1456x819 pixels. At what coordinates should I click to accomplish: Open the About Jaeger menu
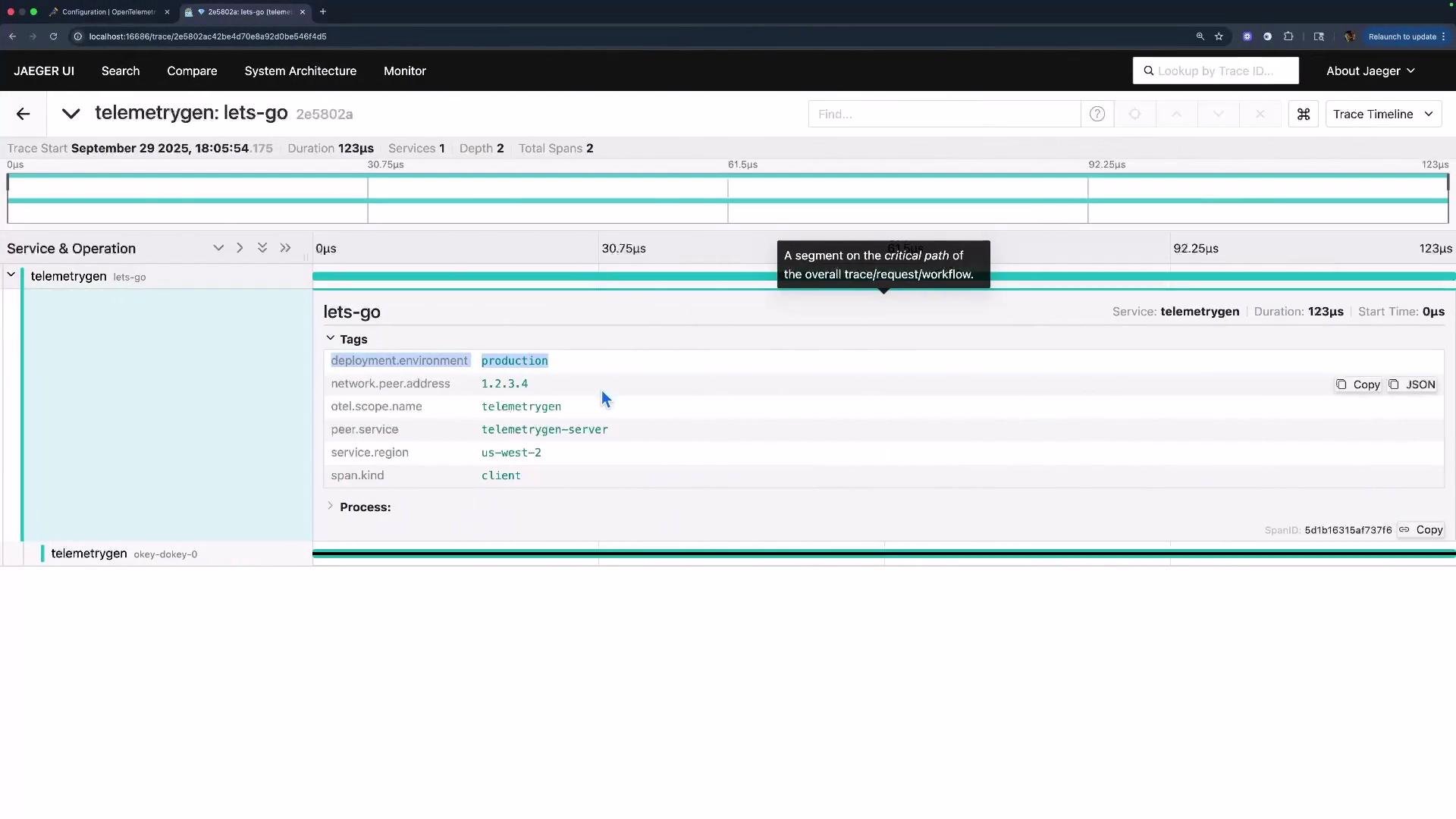point(1370,71)
